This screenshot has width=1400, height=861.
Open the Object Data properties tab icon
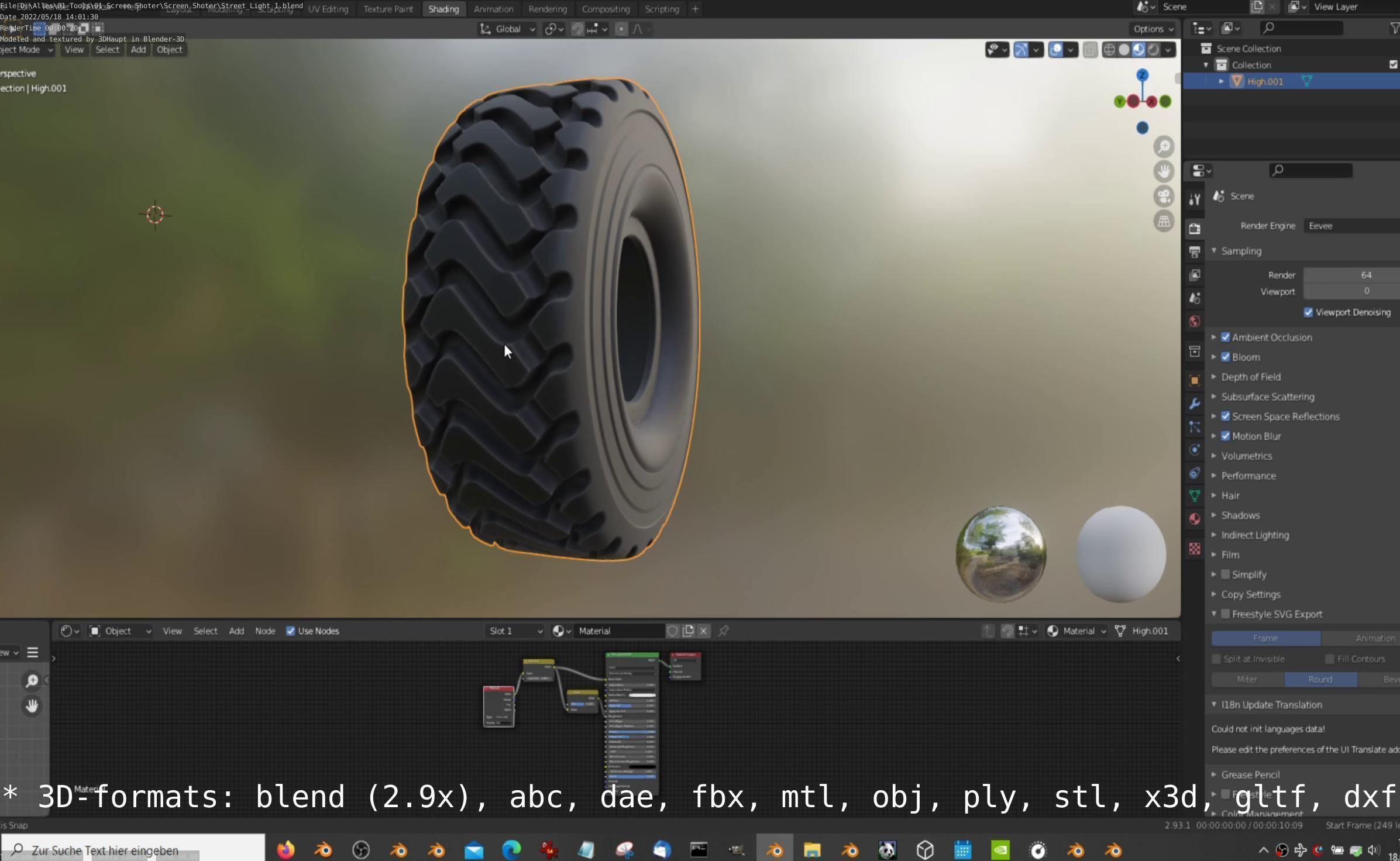click(1195, 496)
